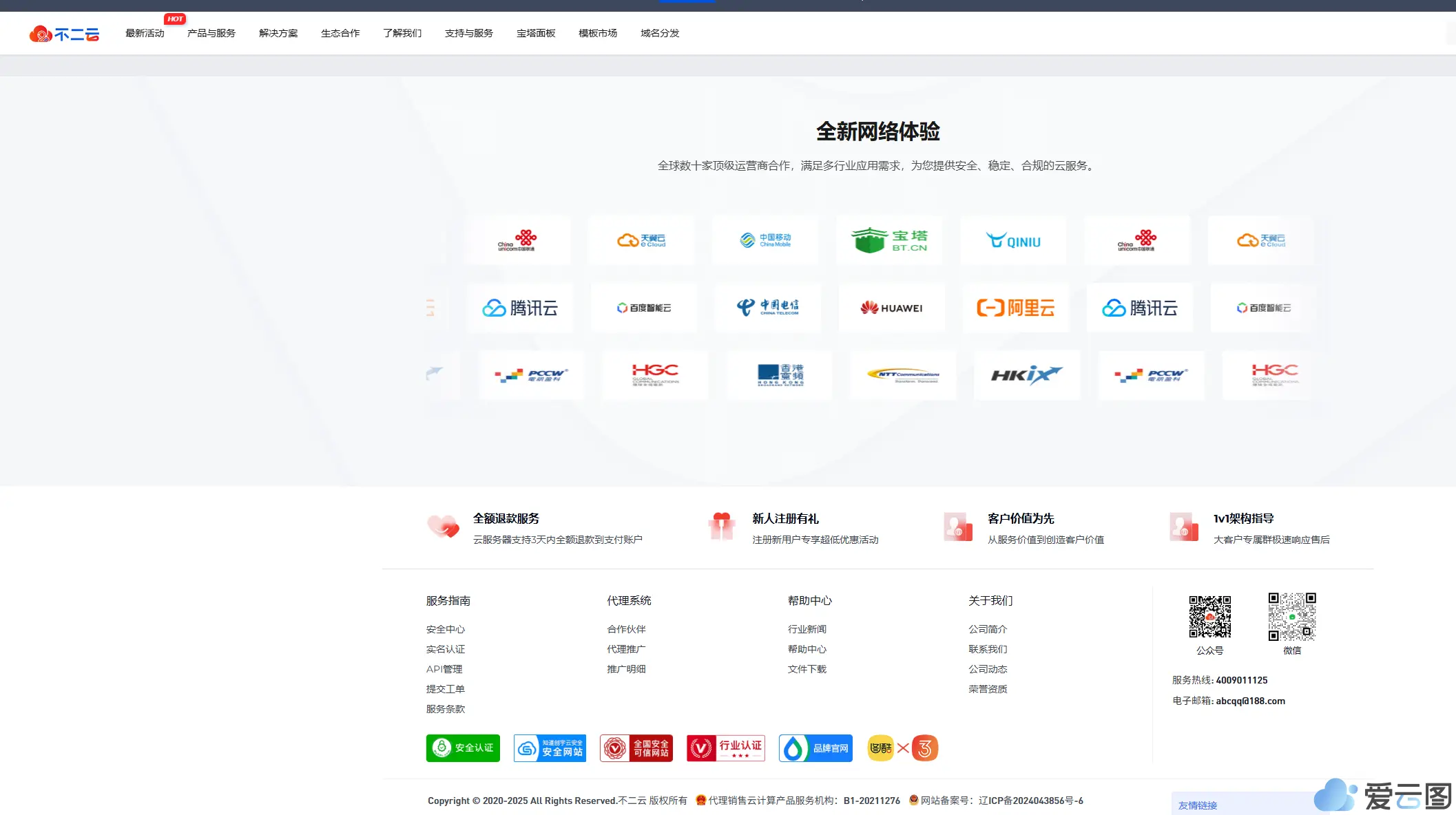Click the 全新网络体验 heading
The width and height of the screenshot is (1456, 815).
(x=878, y=131)
